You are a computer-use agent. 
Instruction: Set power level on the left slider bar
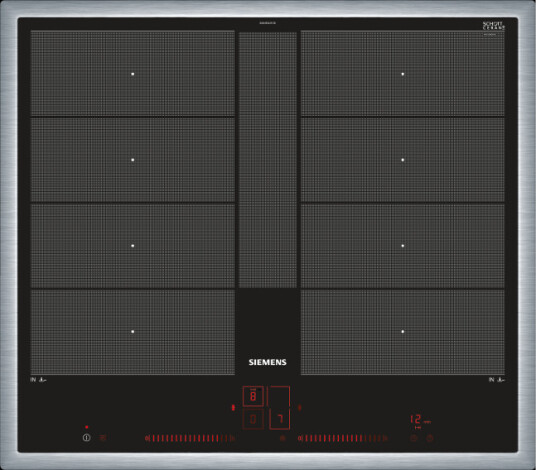(189, 438)
